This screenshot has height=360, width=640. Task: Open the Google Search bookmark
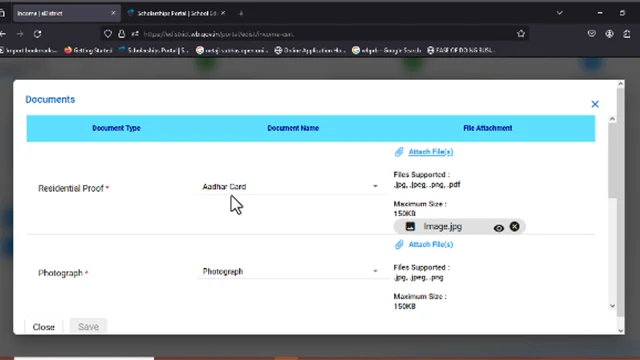pos(387,50)
